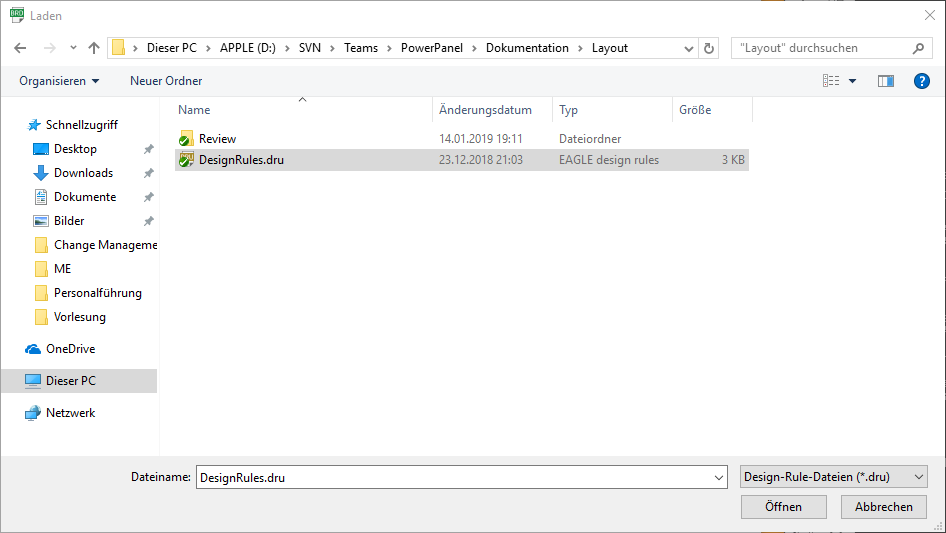Open the Review folder

(x=217, y=139)
